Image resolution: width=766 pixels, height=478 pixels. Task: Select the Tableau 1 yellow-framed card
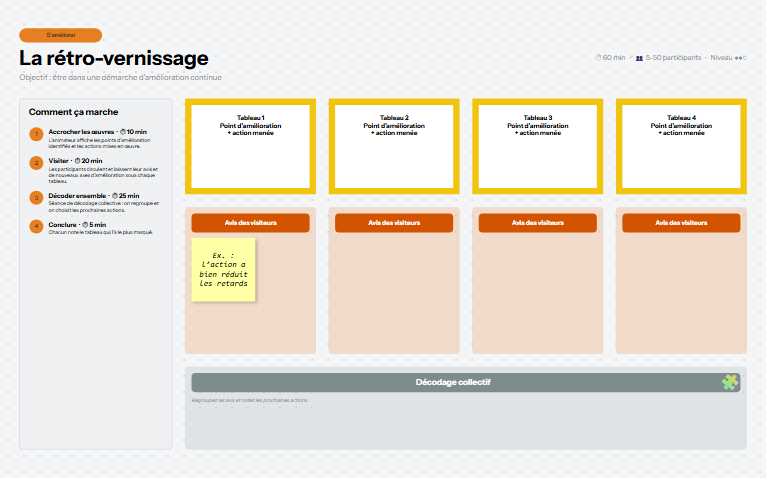click(251, 146)
